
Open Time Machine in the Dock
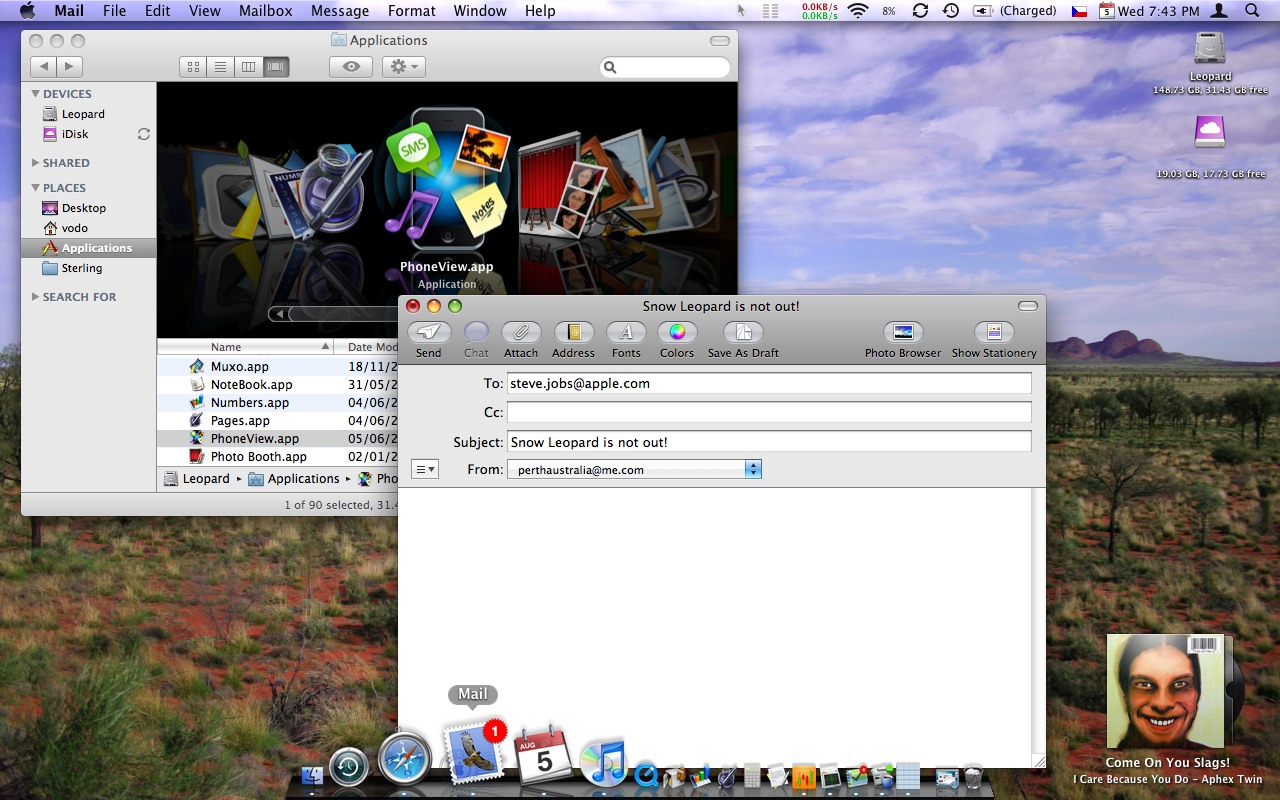[x=349, y=767]
